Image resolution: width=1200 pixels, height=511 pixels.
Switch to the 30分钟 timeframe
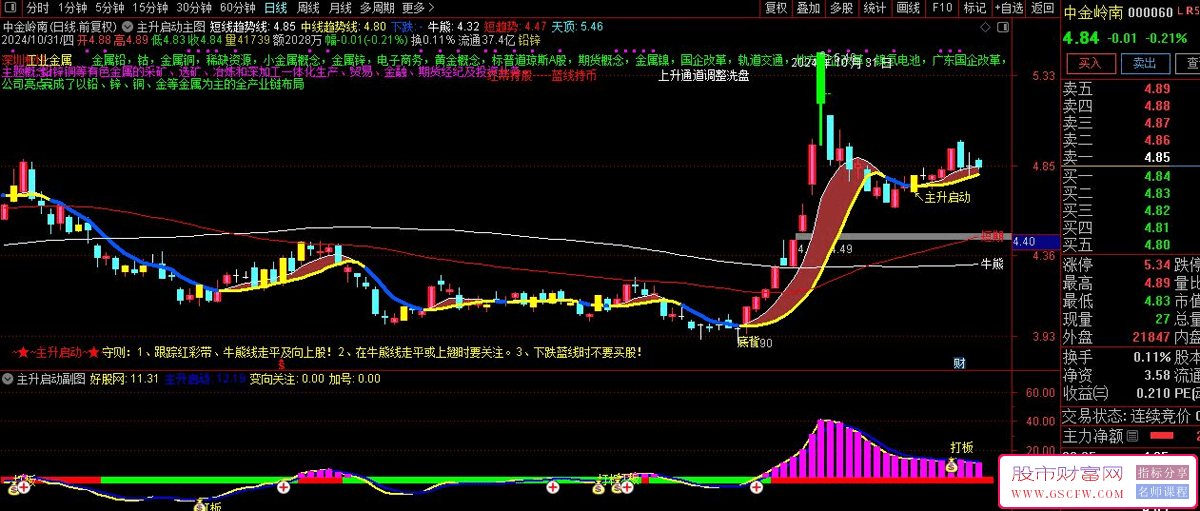[194, 7]
